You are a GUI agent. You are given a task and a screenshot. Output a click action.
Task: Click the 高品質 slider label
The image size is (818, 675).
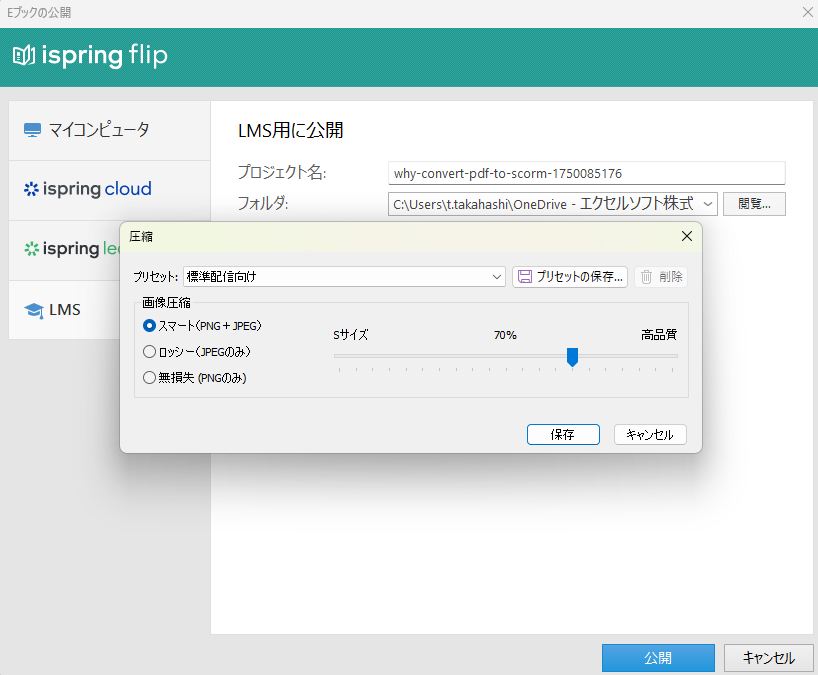tap(659, 335)
